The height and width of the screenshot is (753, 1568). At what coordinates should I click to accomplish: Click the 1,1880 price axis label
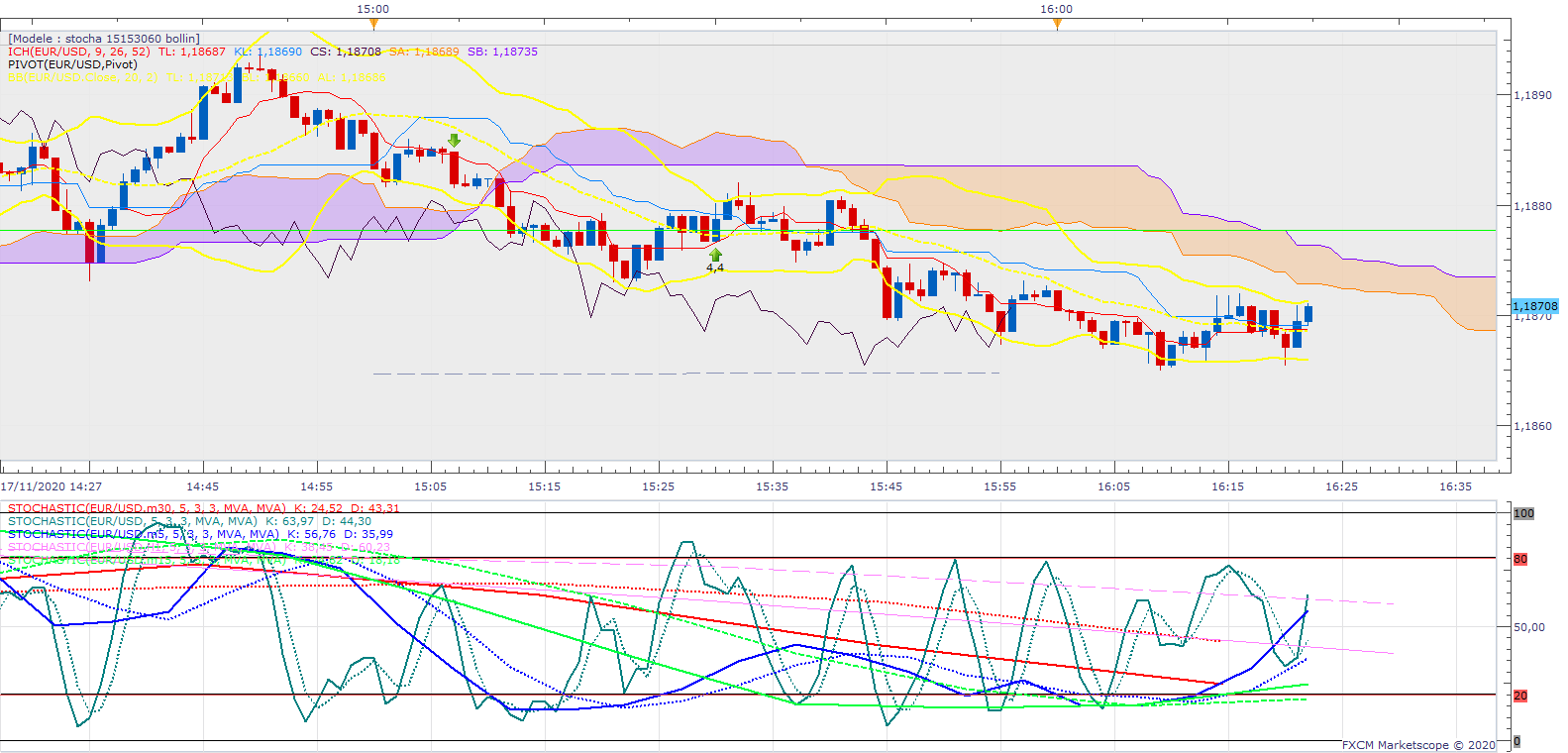1532,207
